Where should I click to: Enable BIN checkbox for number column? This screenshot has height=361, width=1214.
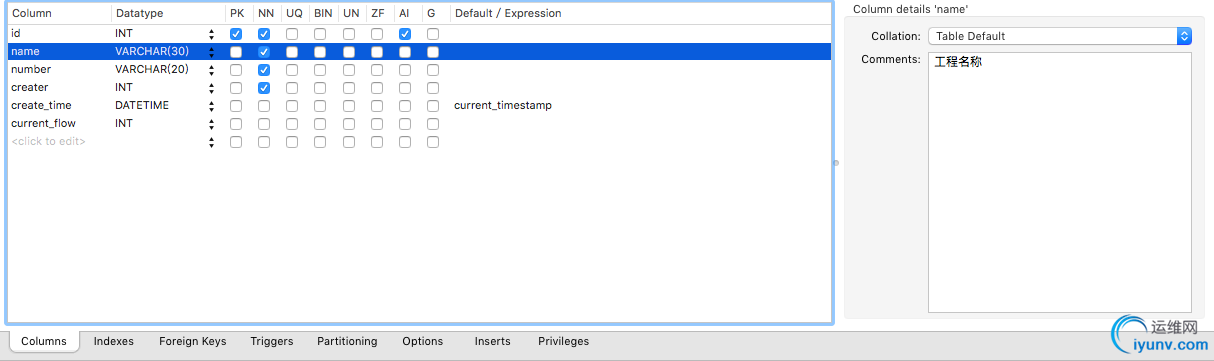pyautogui.click(x=320, y=70)
